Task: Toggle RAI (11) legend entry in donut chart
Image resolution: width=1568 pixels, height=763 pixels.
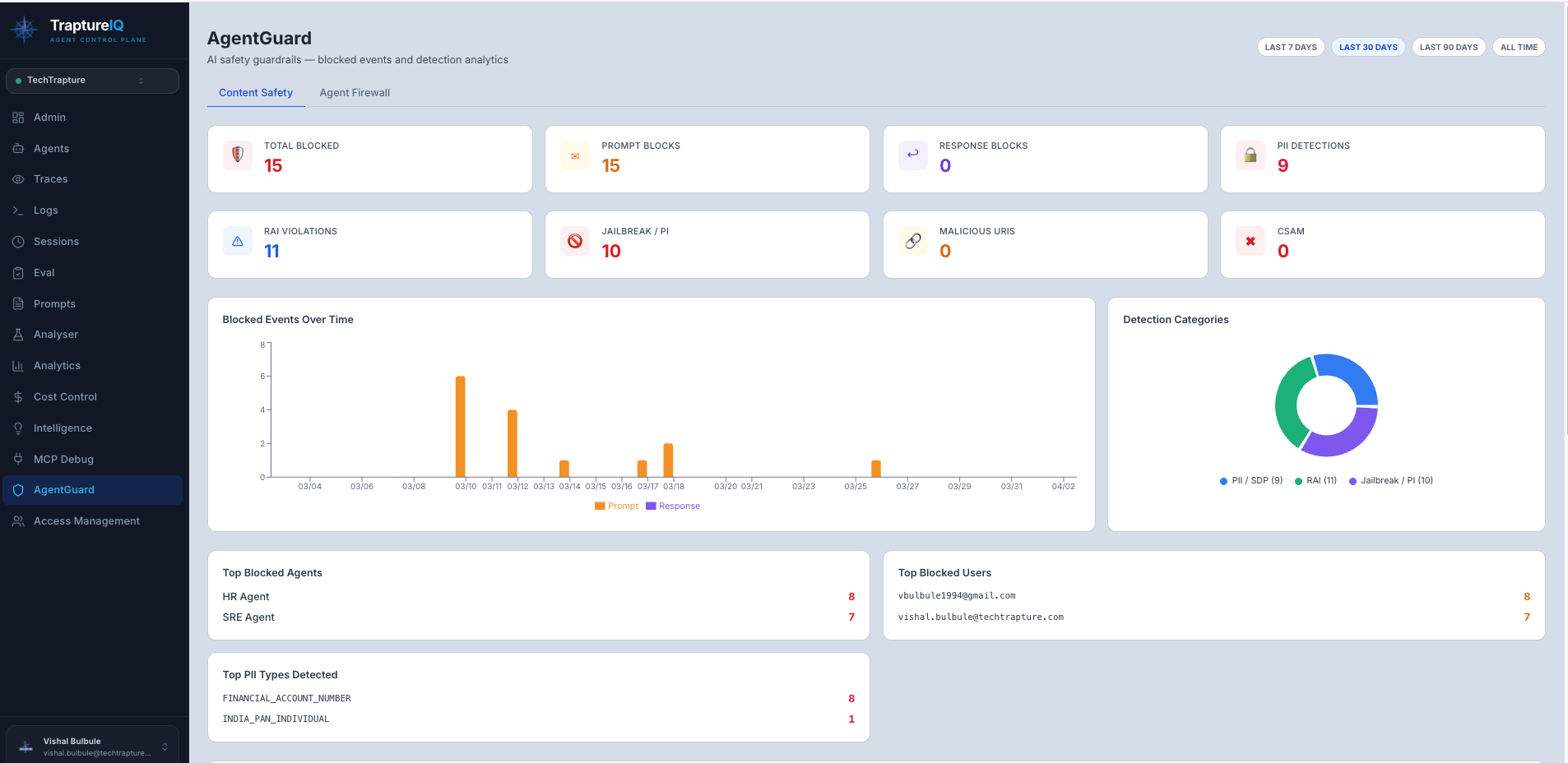Action: click(x=1315, y=481)
